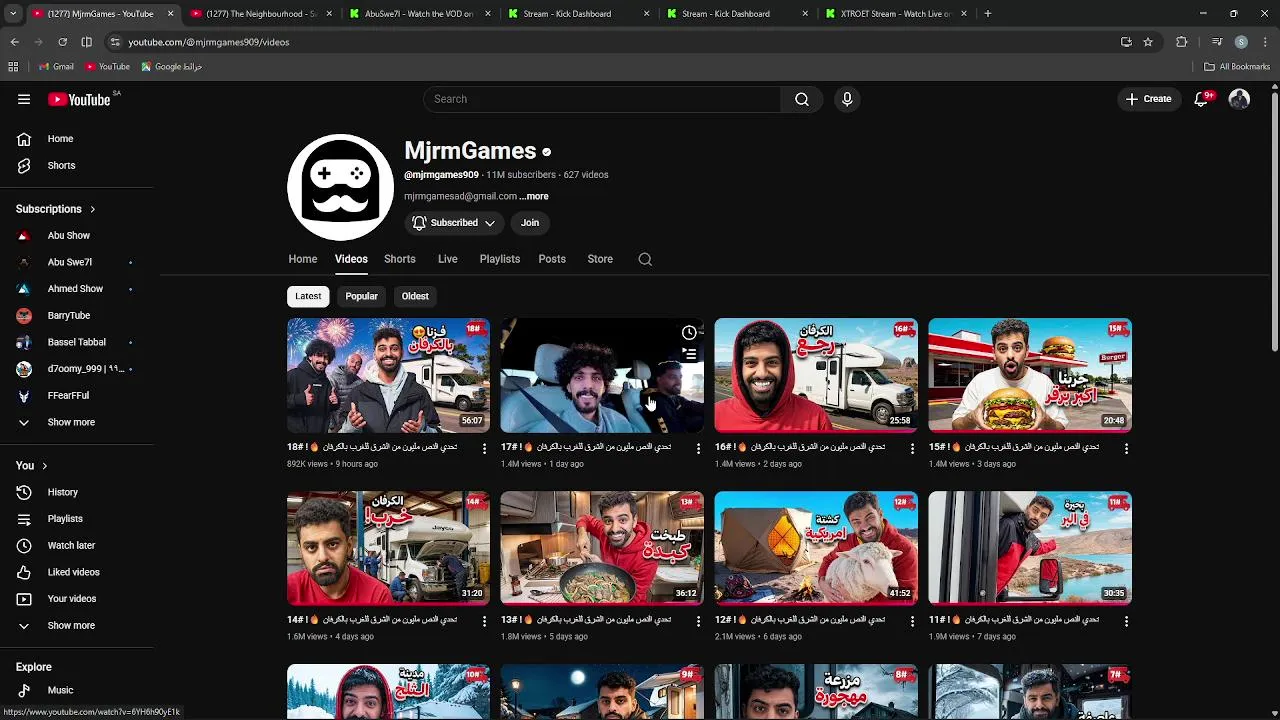Viewport: 1280px width, 720px height.
Task: Open more options for video #13
Action: (698, 622)
